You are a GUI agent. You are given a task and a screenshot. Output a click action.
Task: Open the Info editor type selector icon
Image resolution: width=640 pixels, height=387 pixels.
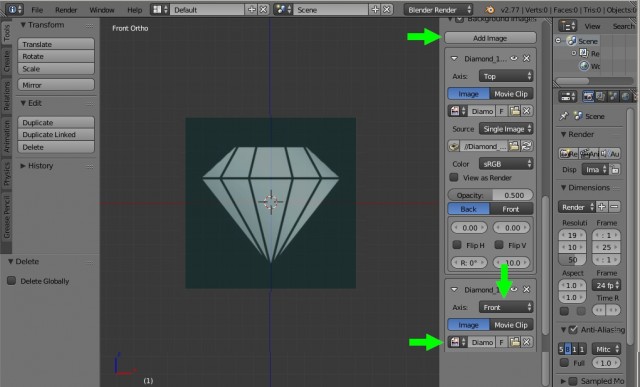point(15,9)
